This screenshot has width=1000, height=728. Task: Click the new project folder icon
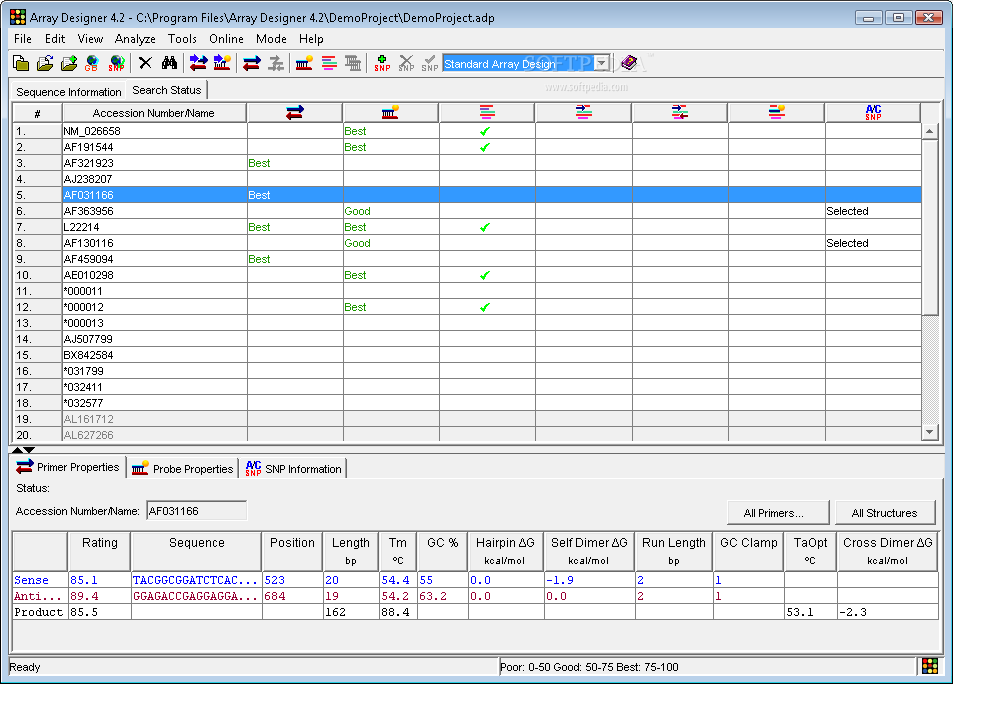click(x=21, y=63)
